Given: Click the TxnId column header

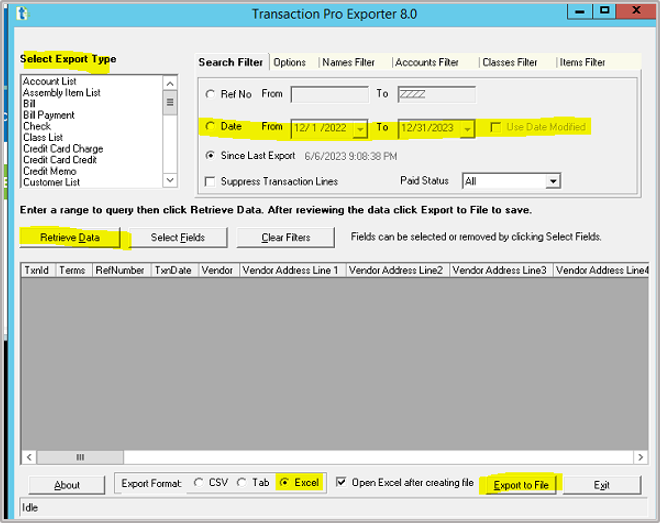Looking at the screenshot, I should click(38, 270).
